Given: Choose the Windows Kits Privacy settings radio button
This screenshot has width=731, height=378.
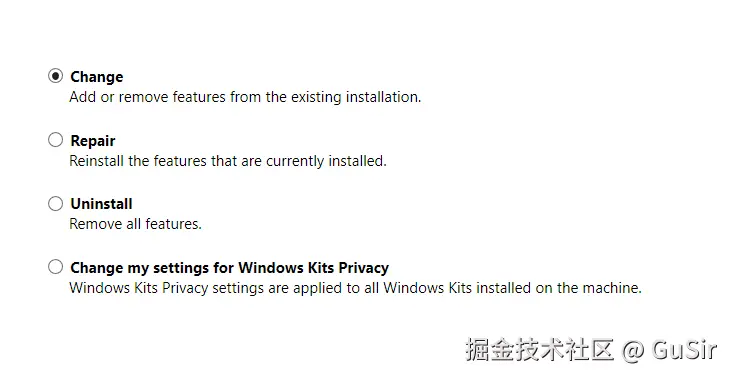Looking at the screenshot, I should (55, 267).
